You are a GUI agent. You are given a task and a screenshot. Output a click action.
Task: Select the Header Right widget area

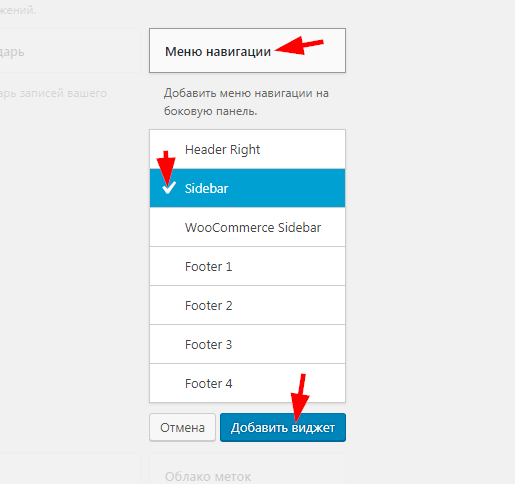click(247, 149)
